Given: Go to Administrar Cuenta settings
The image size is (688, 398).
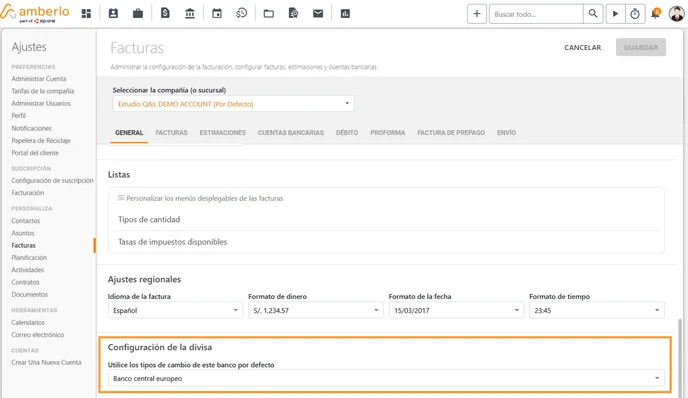Looking at the screenshot, I should (39, 79).
